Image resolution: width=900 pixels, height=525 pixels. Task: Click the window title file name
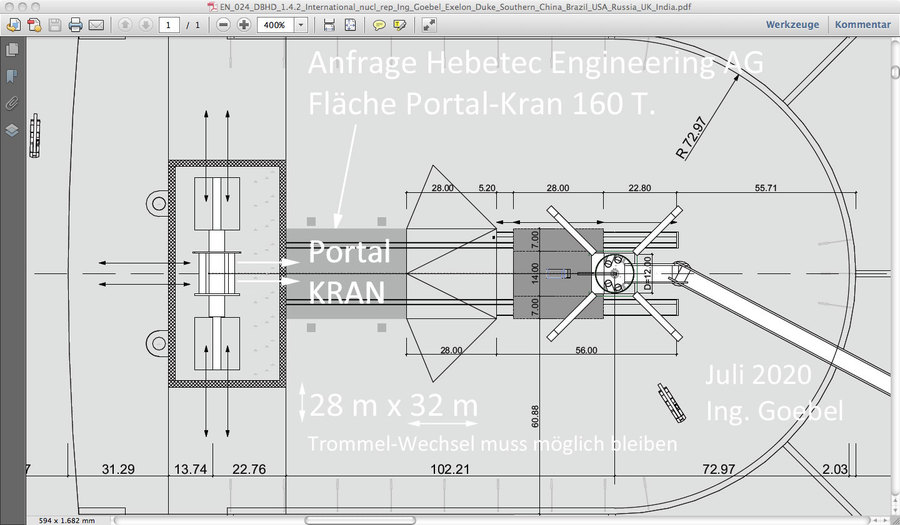pos(455,7)
